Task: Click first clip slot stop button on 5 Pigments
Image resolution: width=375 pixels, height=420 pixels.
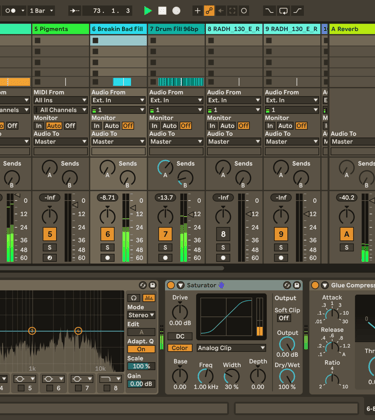Action: (x=38, y=40)
